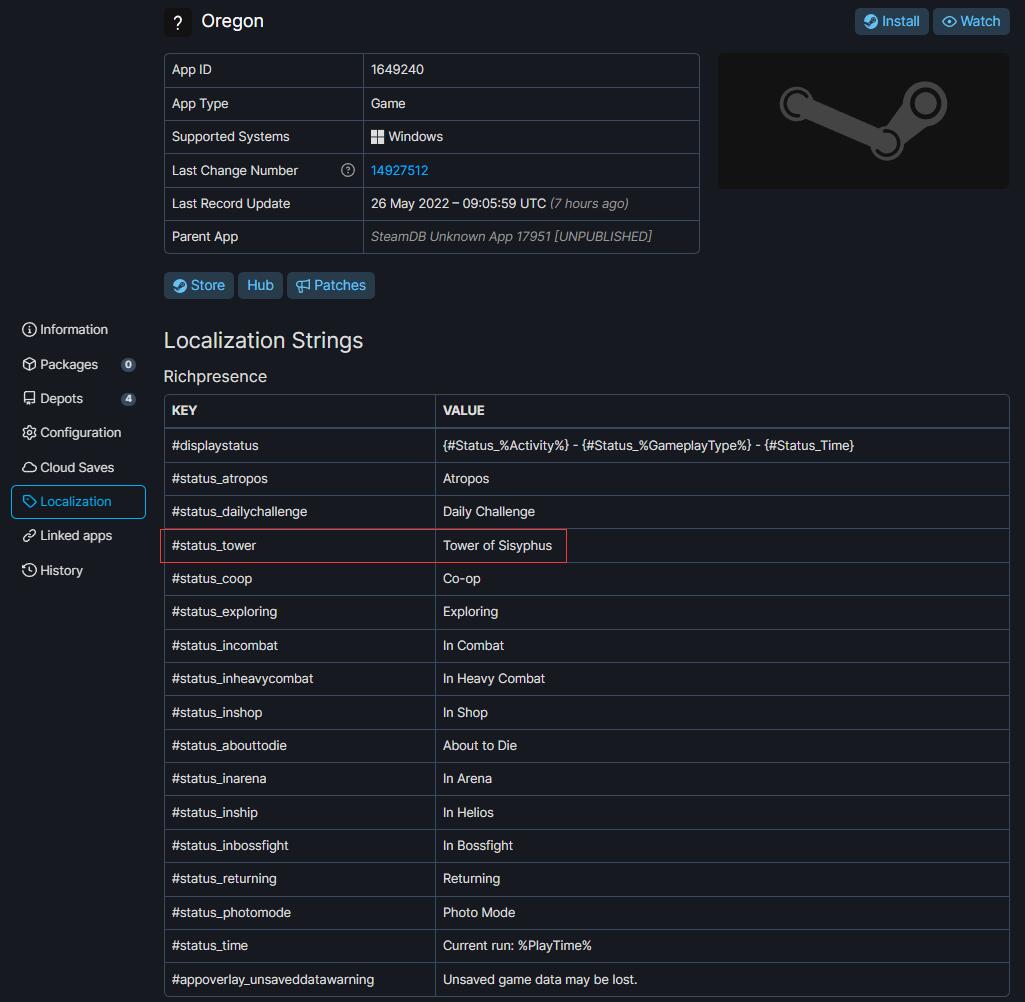Click the #status_atropos key cell

pos(300,479)
